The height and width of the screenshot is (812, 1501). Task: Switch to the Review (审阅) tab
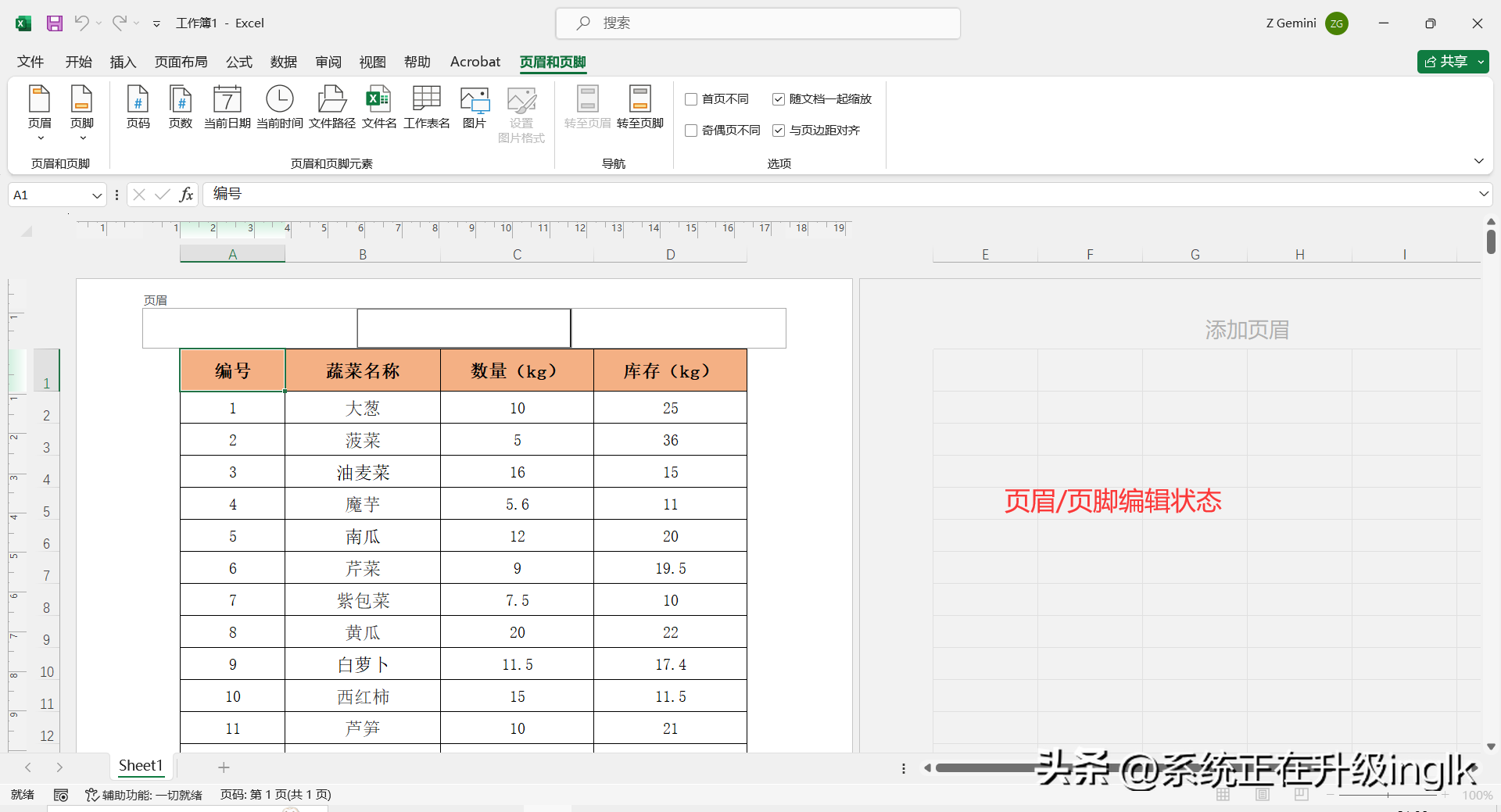click(328, 62)
